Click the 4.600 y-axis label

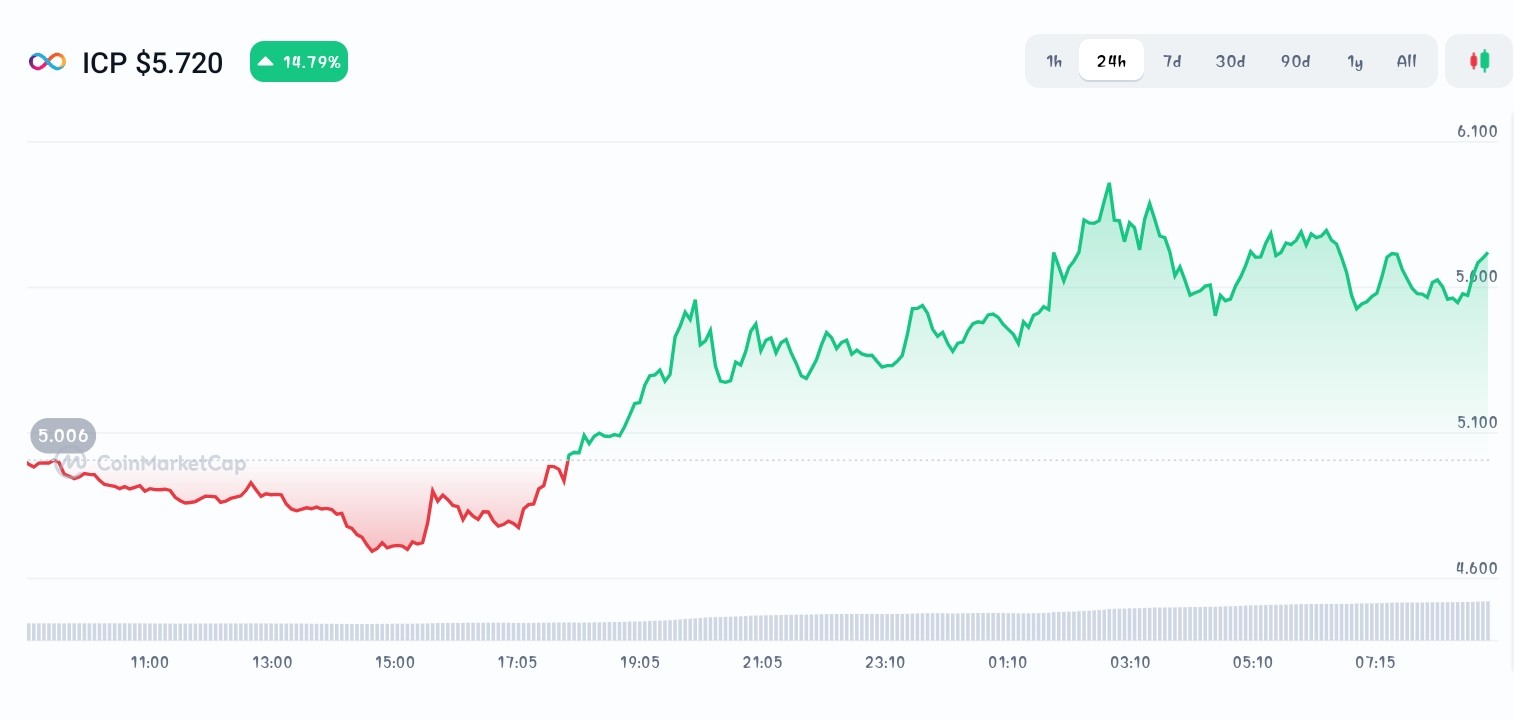tap(1477, 568)
